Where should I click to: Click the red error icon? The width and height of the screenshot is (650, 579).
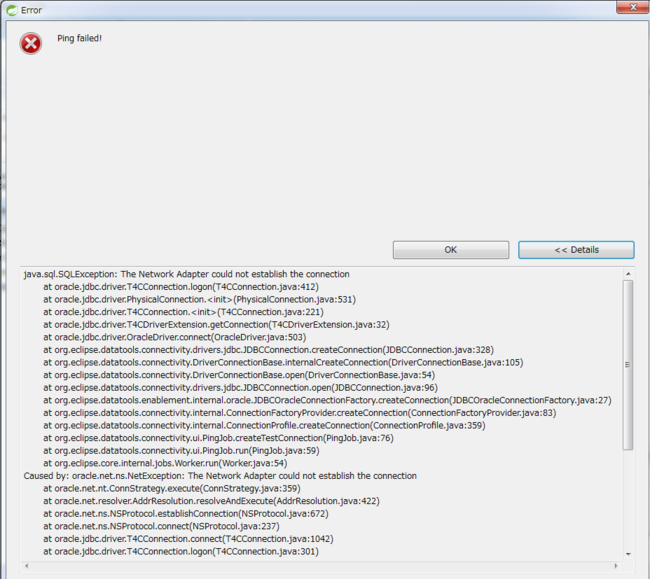tap(31, 44)
